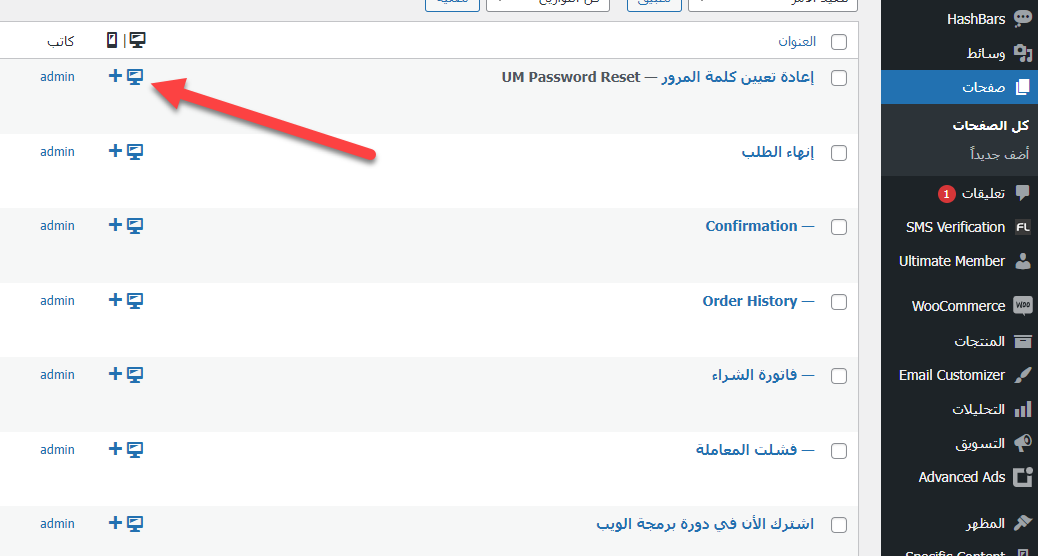Click desktop icon in UM Password Reset row
Image resolution: width=1038 pixels, height=556 pixels.
click(x=135, y=77)
